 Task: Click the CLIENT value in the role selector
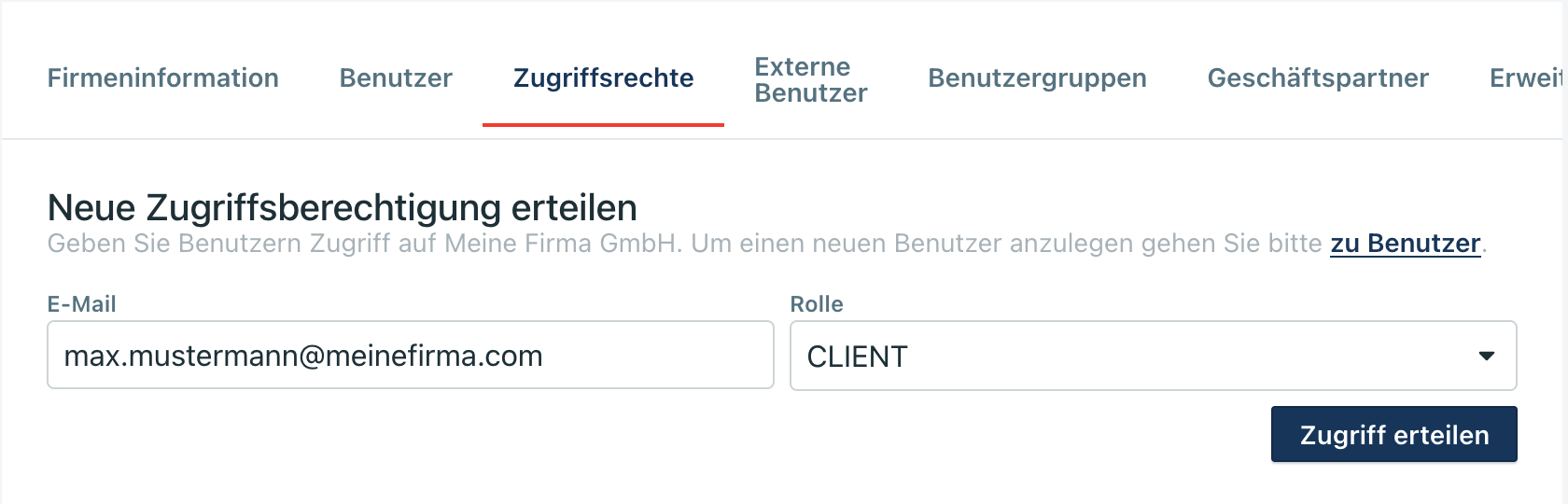pos(857,357)
